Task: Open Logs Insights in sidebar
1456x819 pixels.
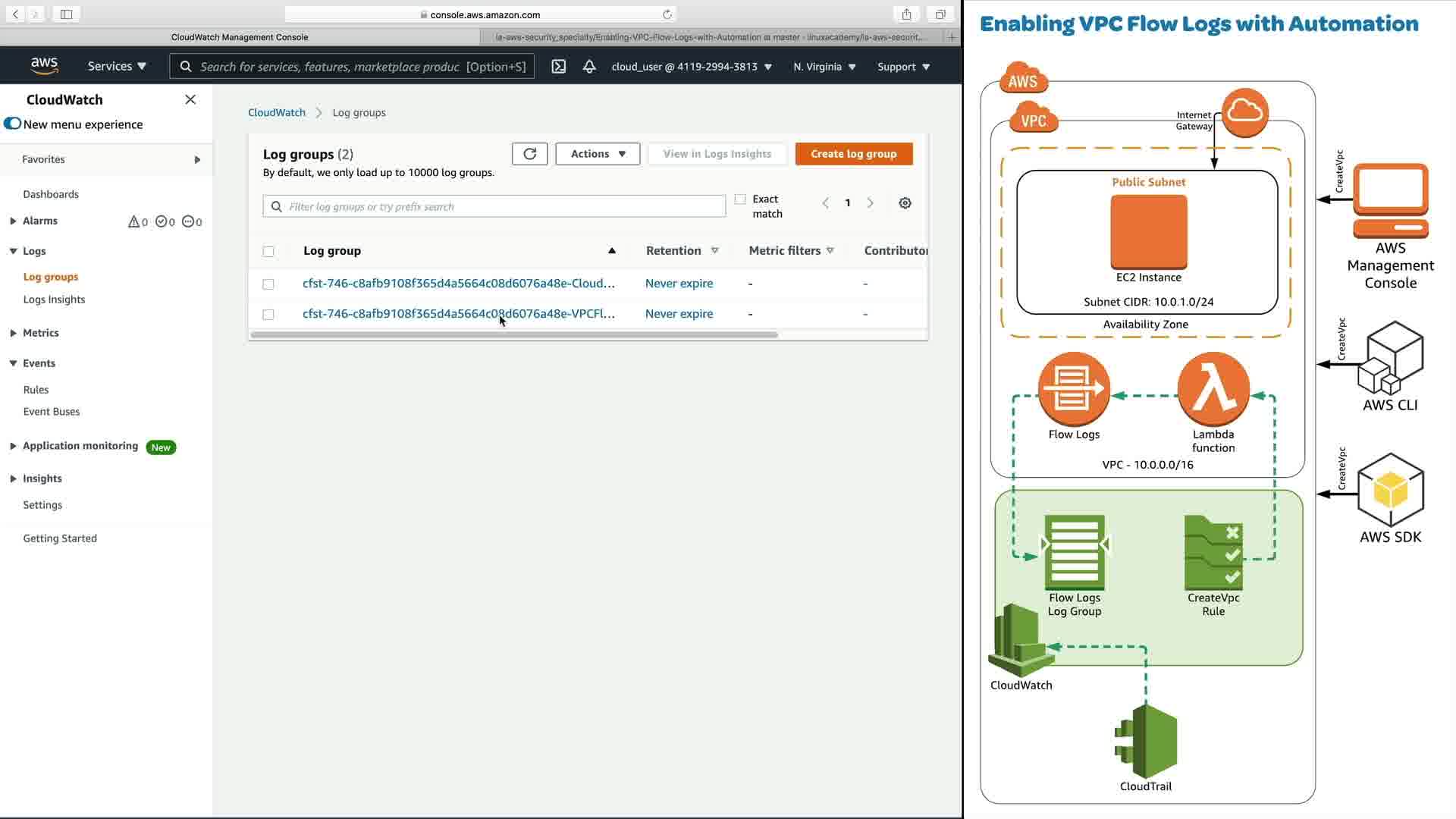Action: click(x=54, y=300)
